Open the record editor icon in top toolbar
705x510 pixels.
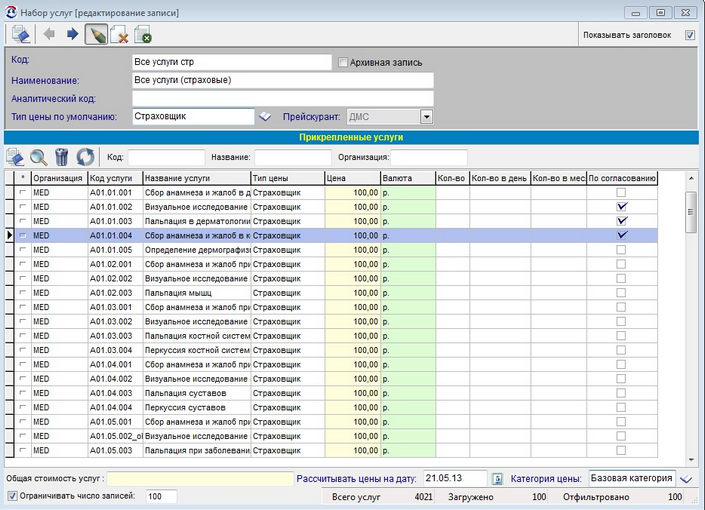pyautogui.click(x=21, y=34)
